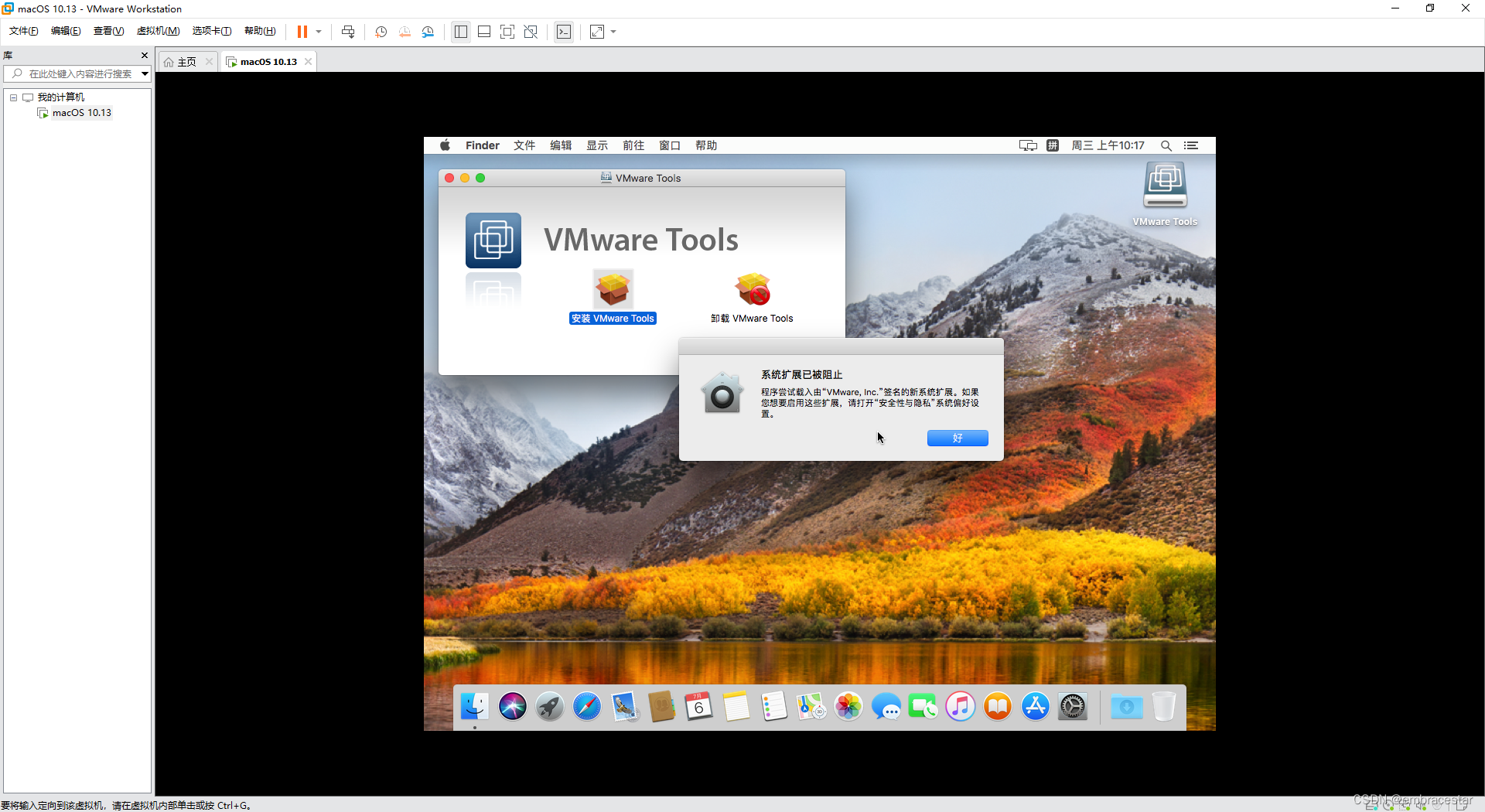Open the VMware 帮助(H) menu
The width and height of the screenshot is (1485, 812).
(260, 31)
